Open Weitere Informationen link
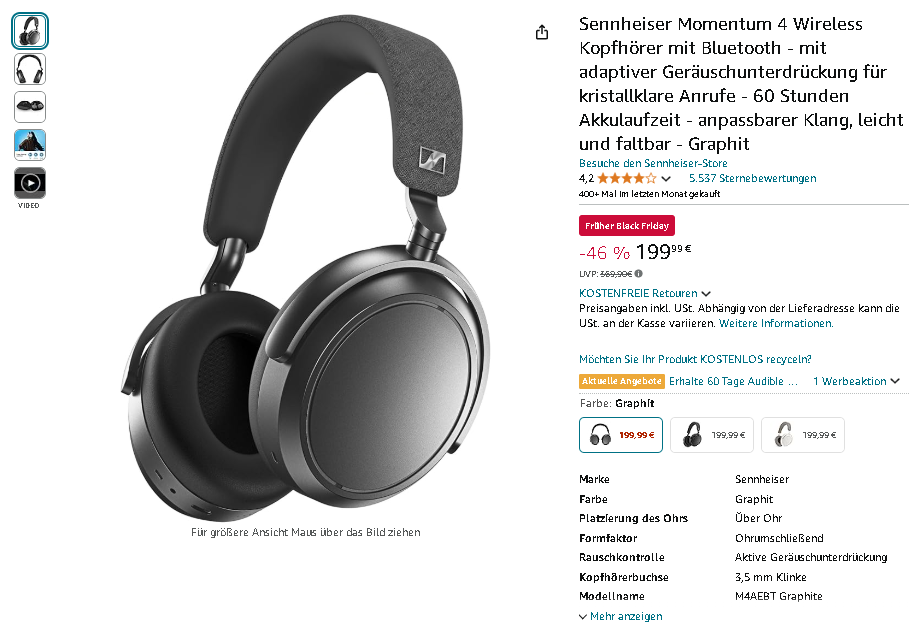The width and height of the screenshot is (923, 626). click(776, 323)
